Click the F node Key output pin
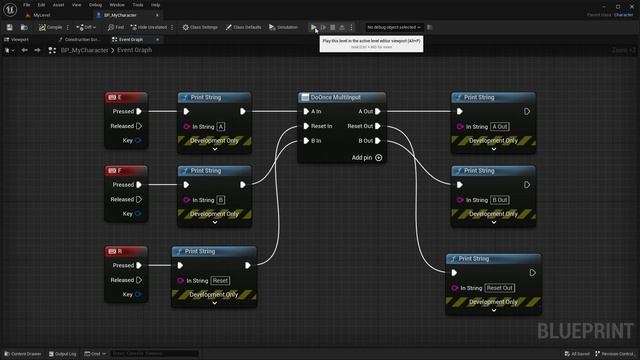This screenshot has width=640, height=360. (138, 214)
